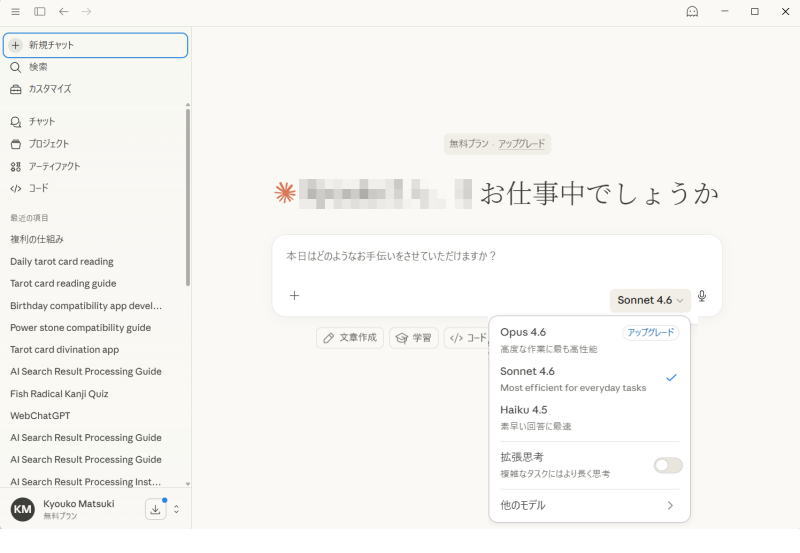The image size is (800, 553).
Task: Open アーティファクト in the sidebar
Action: click(54, 166)
